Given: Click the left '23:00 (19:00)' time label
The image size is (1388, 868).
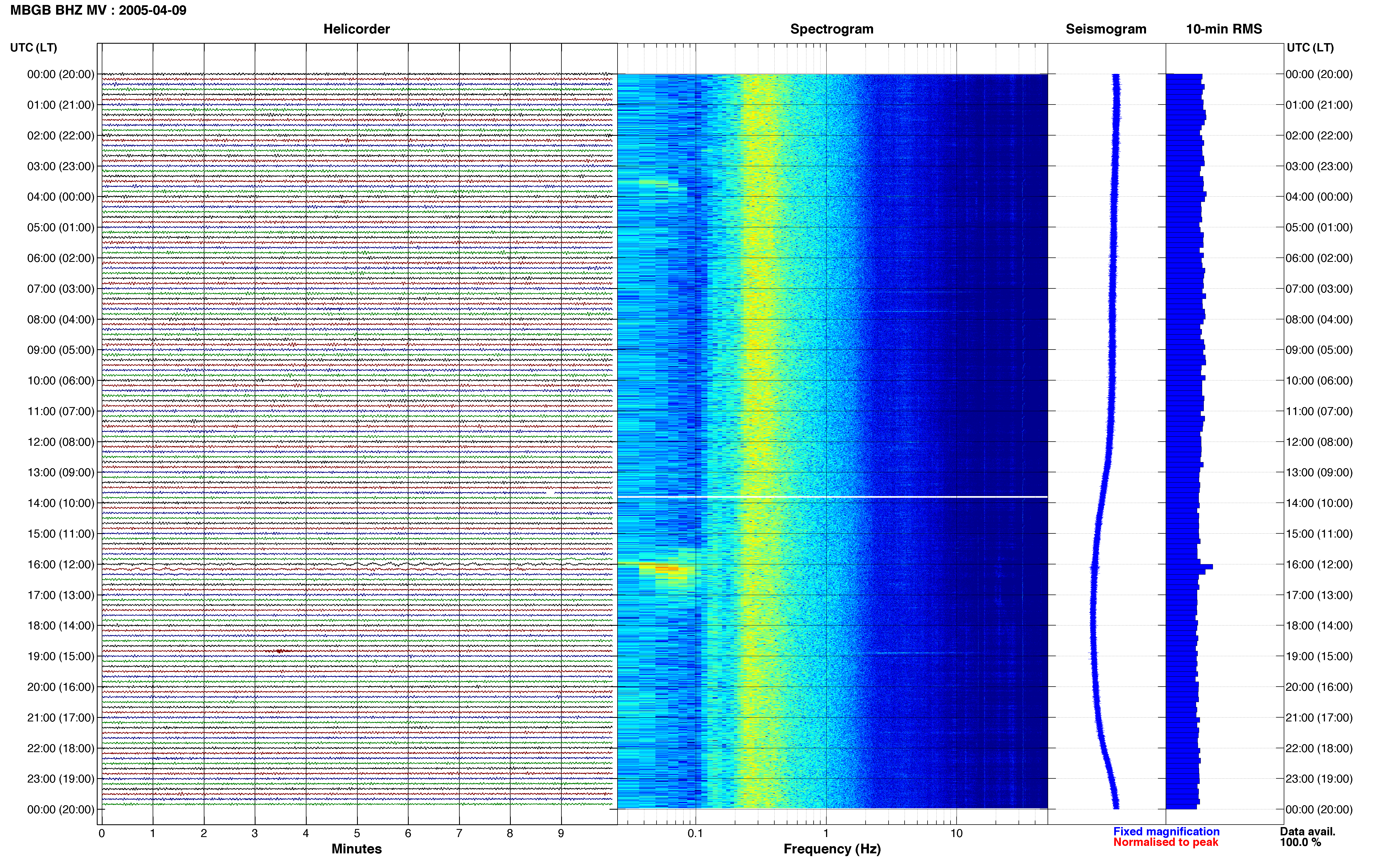Looking at the screenshot, I should coord(61,779).
